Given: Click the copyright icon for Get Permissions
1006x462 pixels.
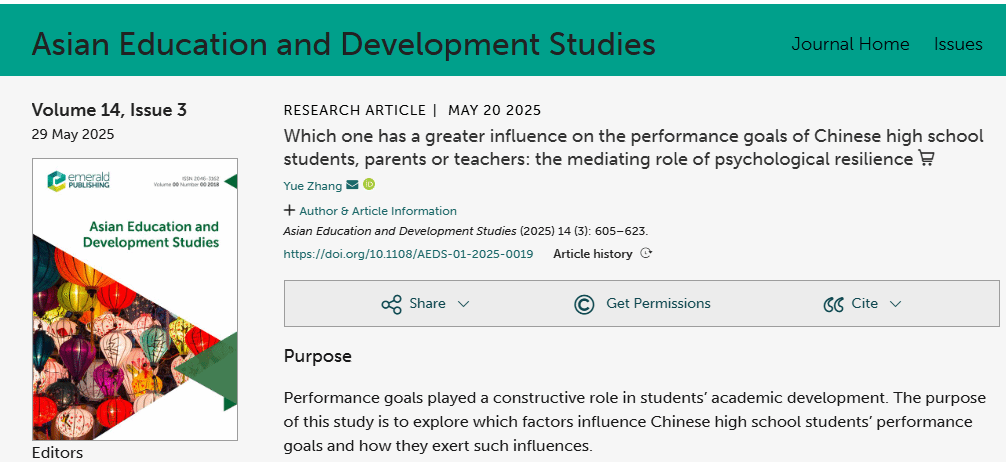Looking at the screenshot, I should pos(584,304).
